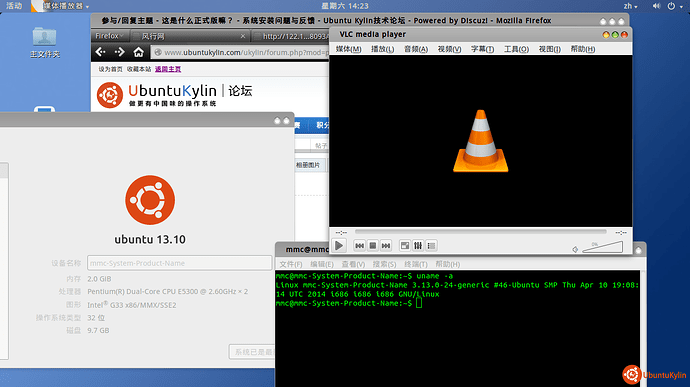Click the 32 位 OS type value

96,317
